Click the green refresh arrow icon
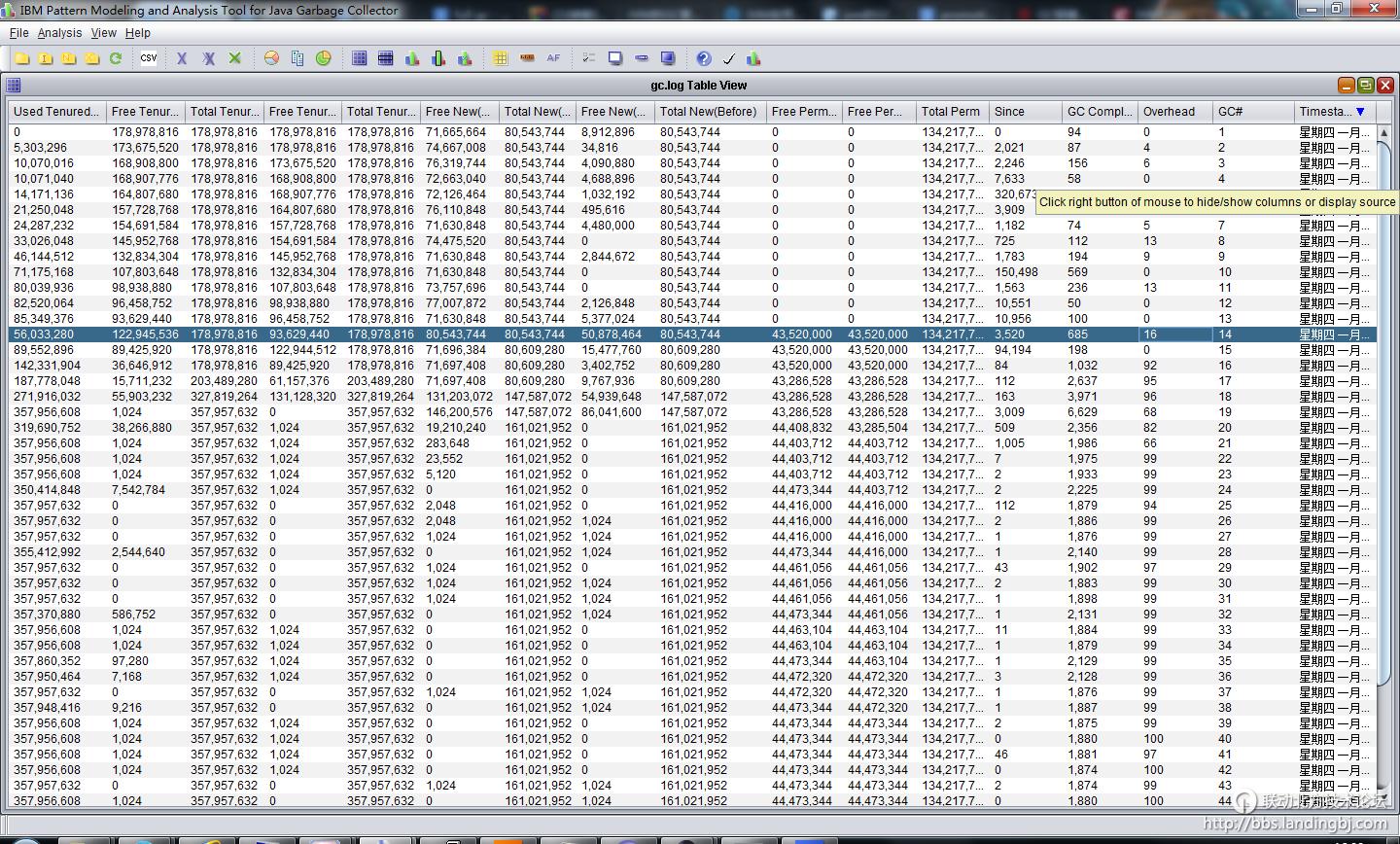The height and width of the screenshot is (844, 1400). 116,58
